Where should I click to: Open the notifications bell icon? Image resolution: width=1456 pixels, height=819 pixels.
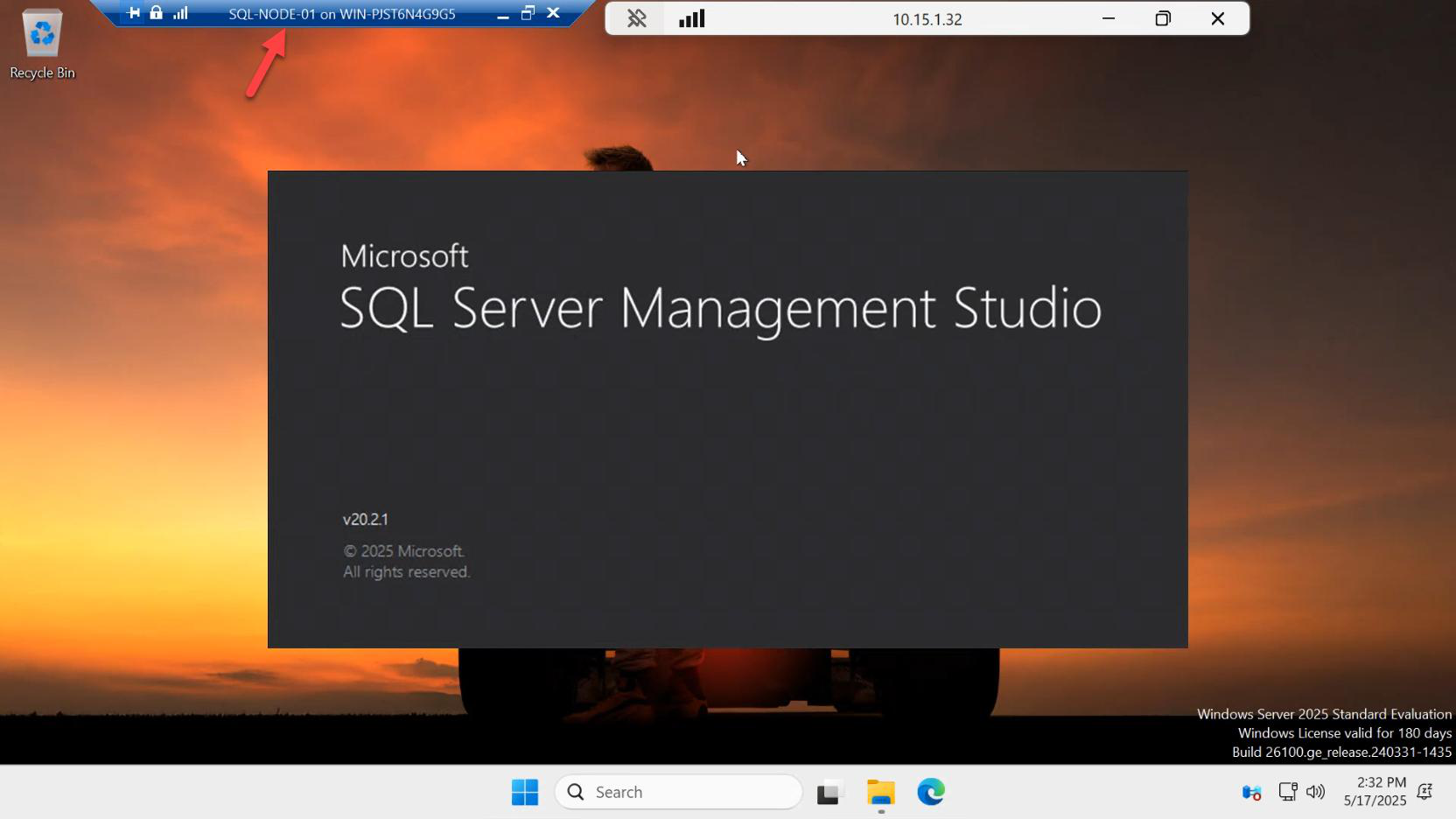tap(1425, 792)
